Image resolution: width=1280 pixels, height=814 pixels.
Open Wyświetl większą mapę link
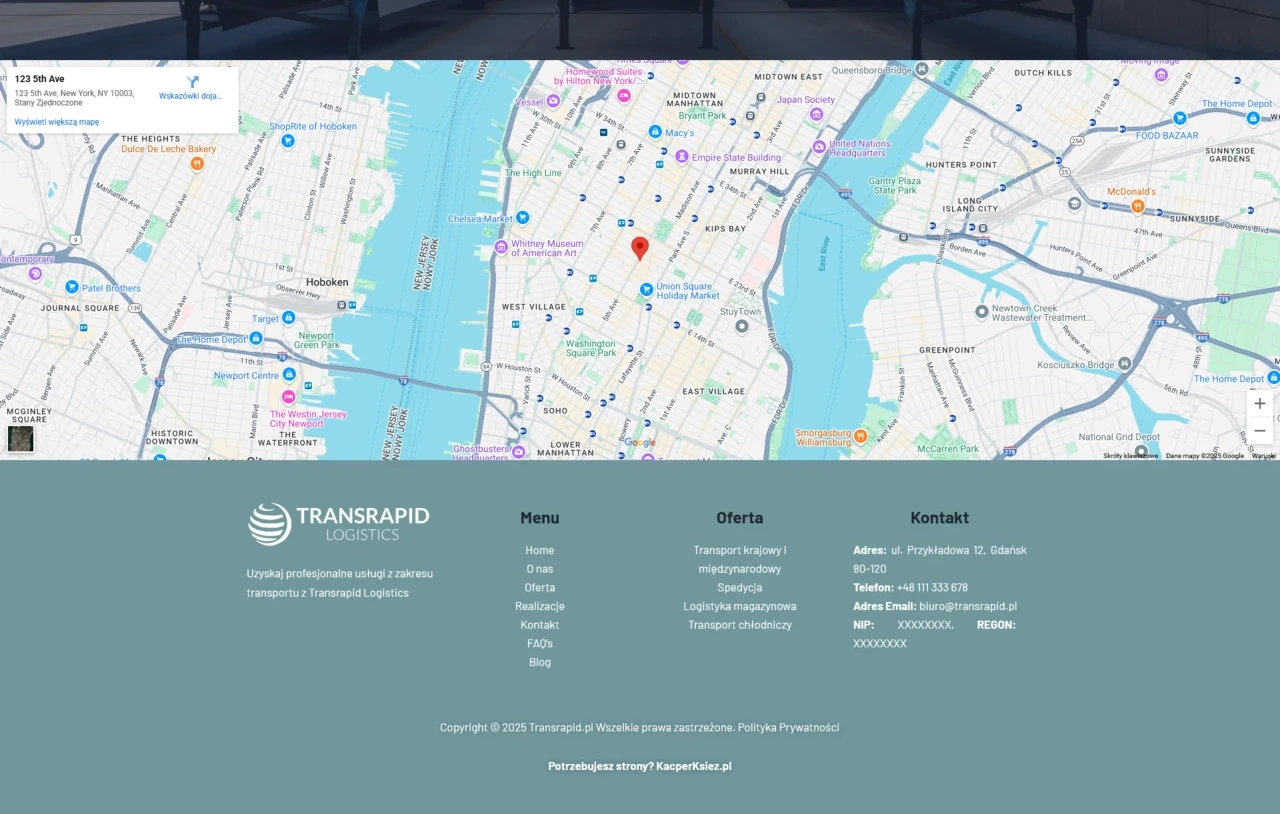tap(57, 122)
